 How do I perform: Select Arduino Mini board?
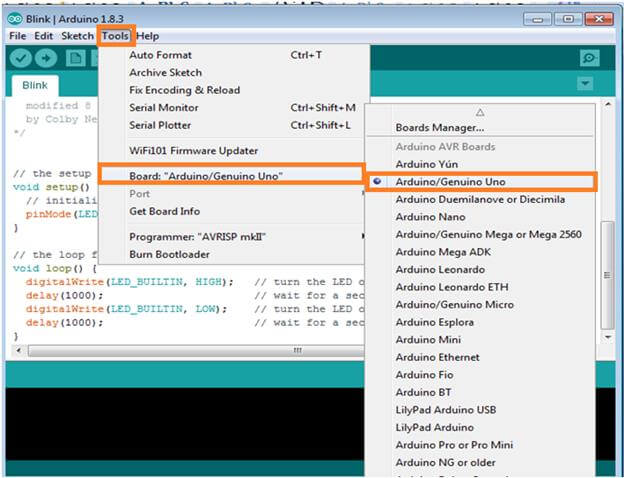[x=481, y=339]
